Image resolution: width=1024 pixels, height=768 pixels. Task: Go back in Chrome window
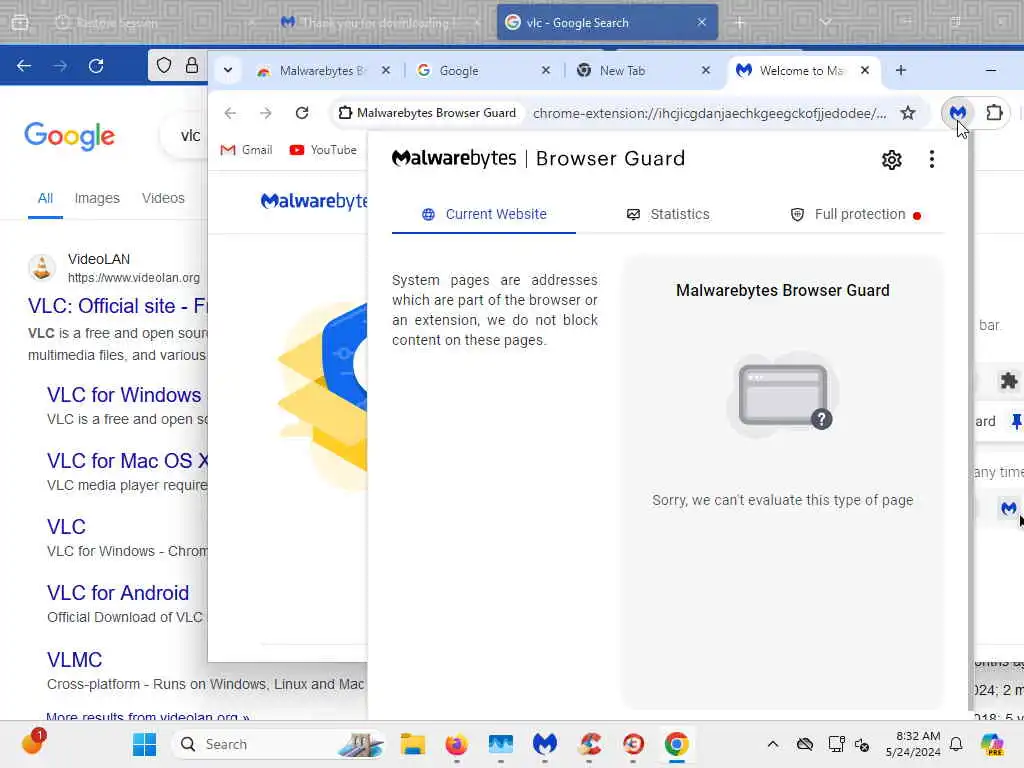tap(230, 113)
